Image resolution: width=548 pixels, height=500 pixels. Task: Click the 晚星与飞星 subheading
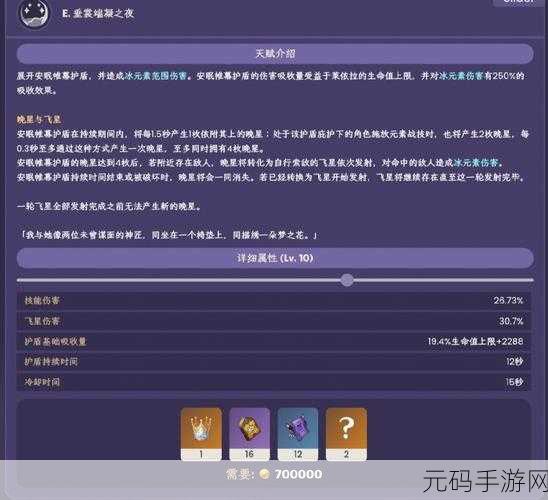pyautogui.click(x=39, y=120)
